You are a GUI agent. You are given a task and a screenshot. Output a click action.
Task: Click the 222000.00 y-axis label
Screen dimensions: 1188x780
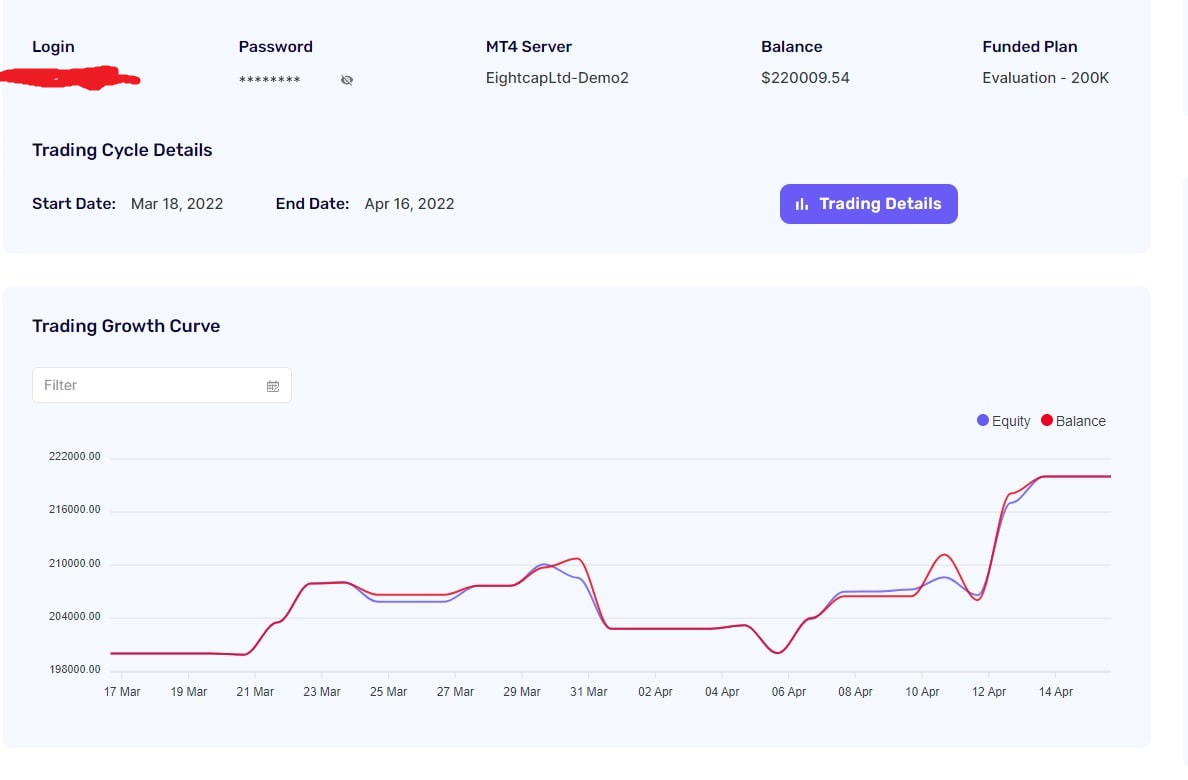pos(74,456)
